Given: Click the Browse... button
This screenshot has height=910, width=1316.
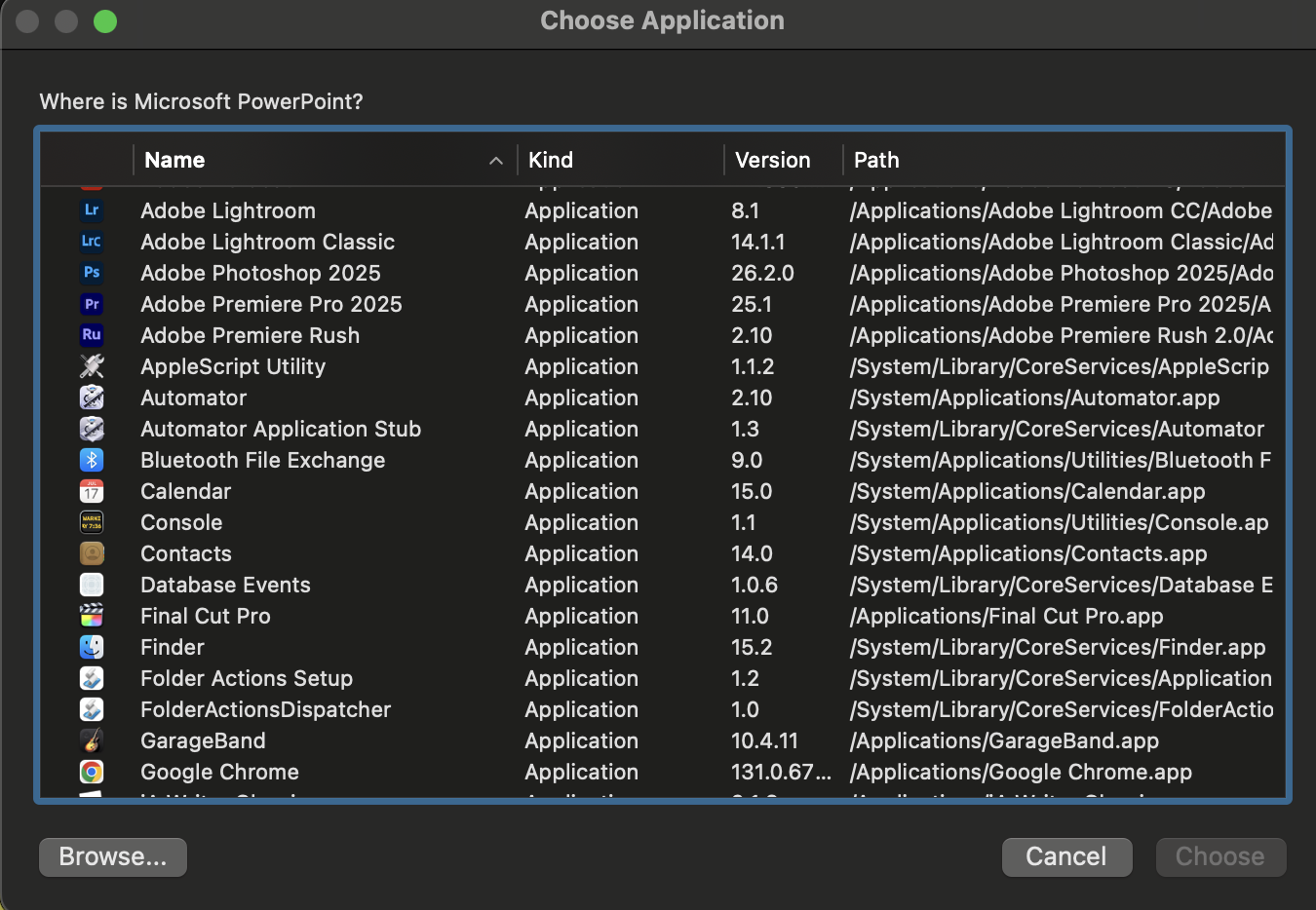Looking at the screenshot, I should pos(113,857).
